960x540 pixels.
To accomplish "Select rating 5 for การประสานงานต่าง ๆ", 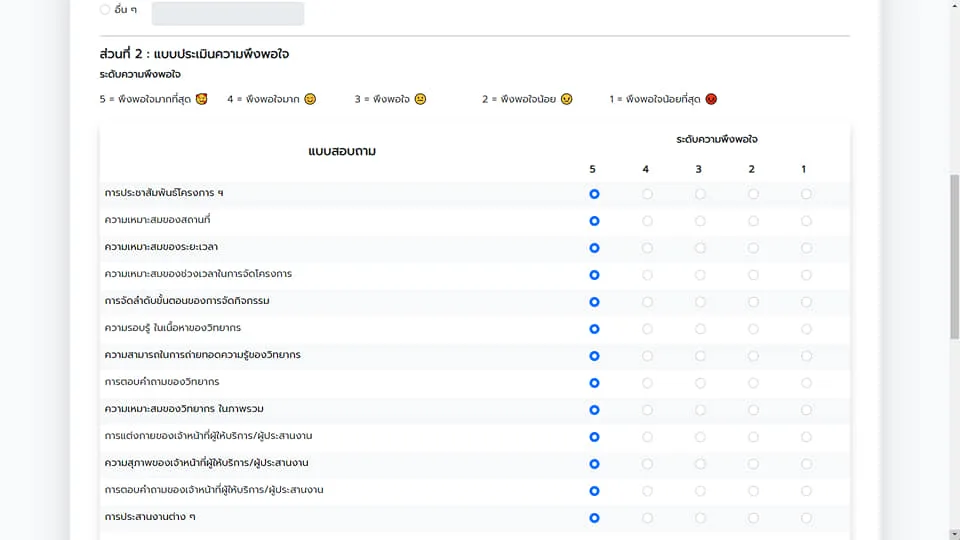I will 594,517.
